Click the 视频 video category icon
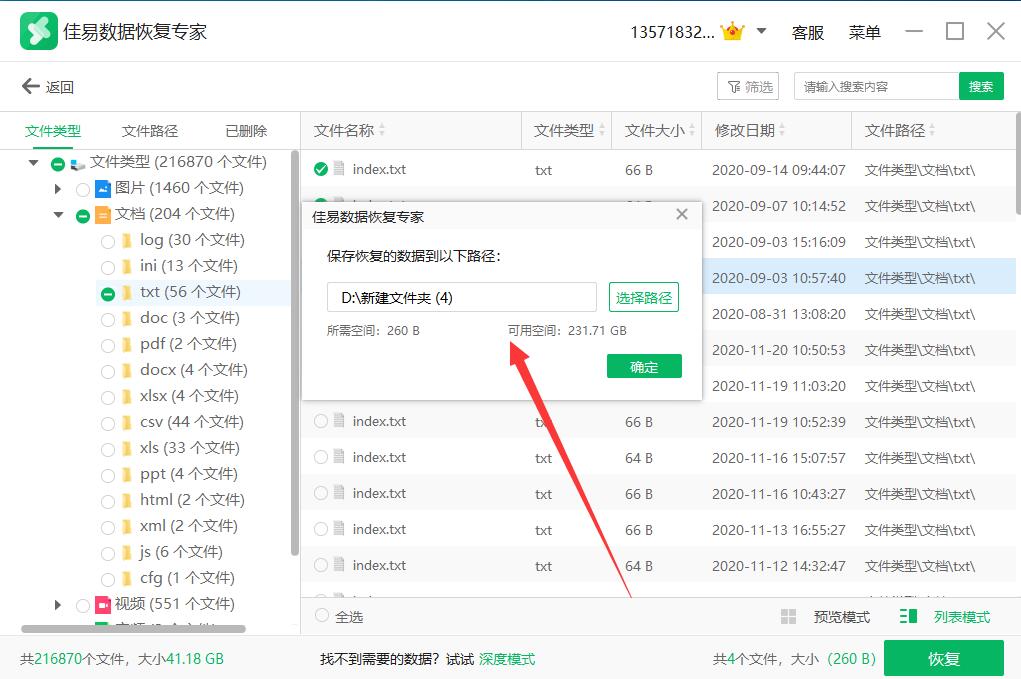The width and height of the screenshot is (1021, 679). click(103, 604)
